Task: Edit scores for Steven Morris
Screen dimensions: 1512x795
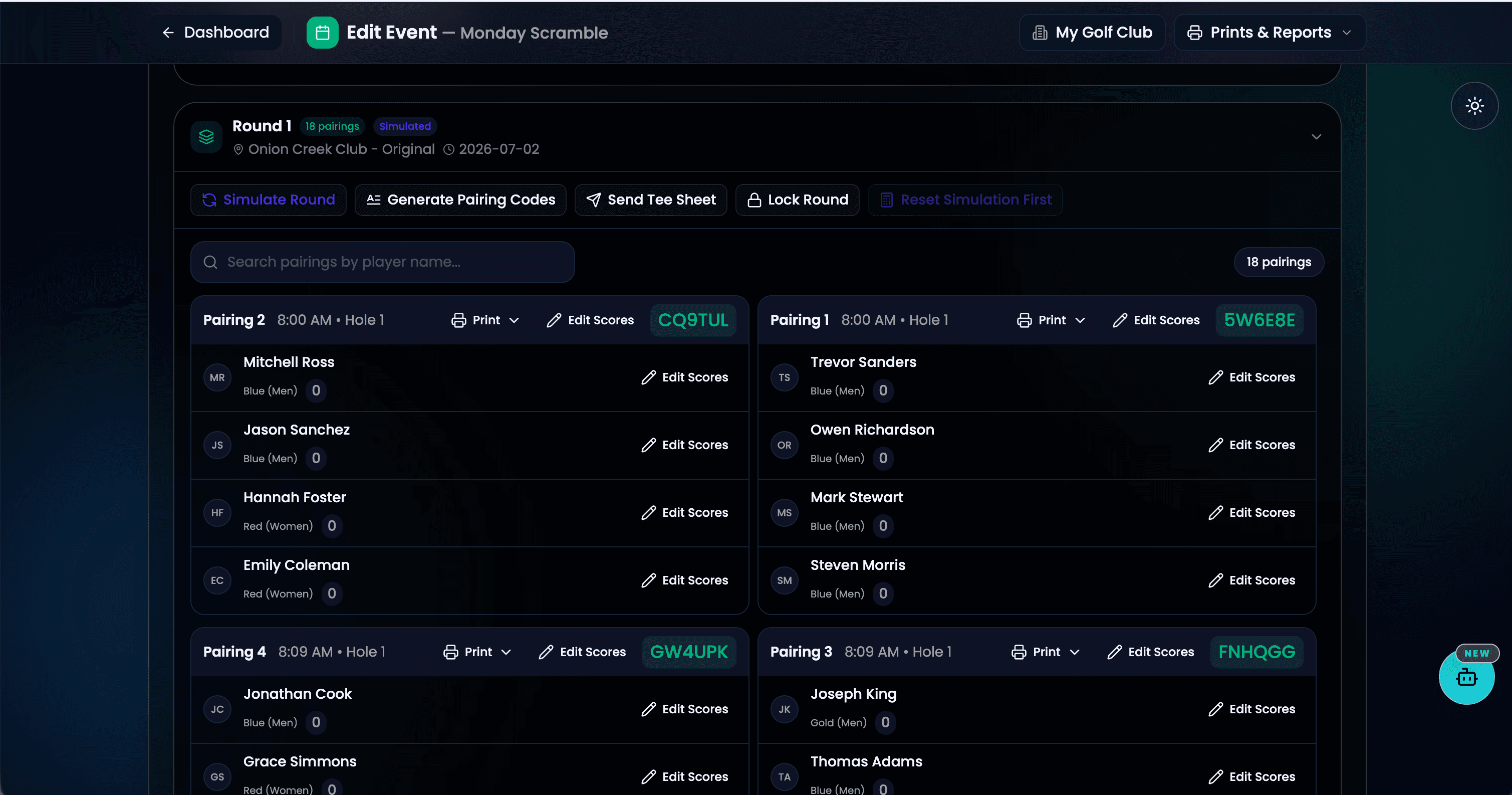Action: pyautogui.click(x=1251, y=580)
